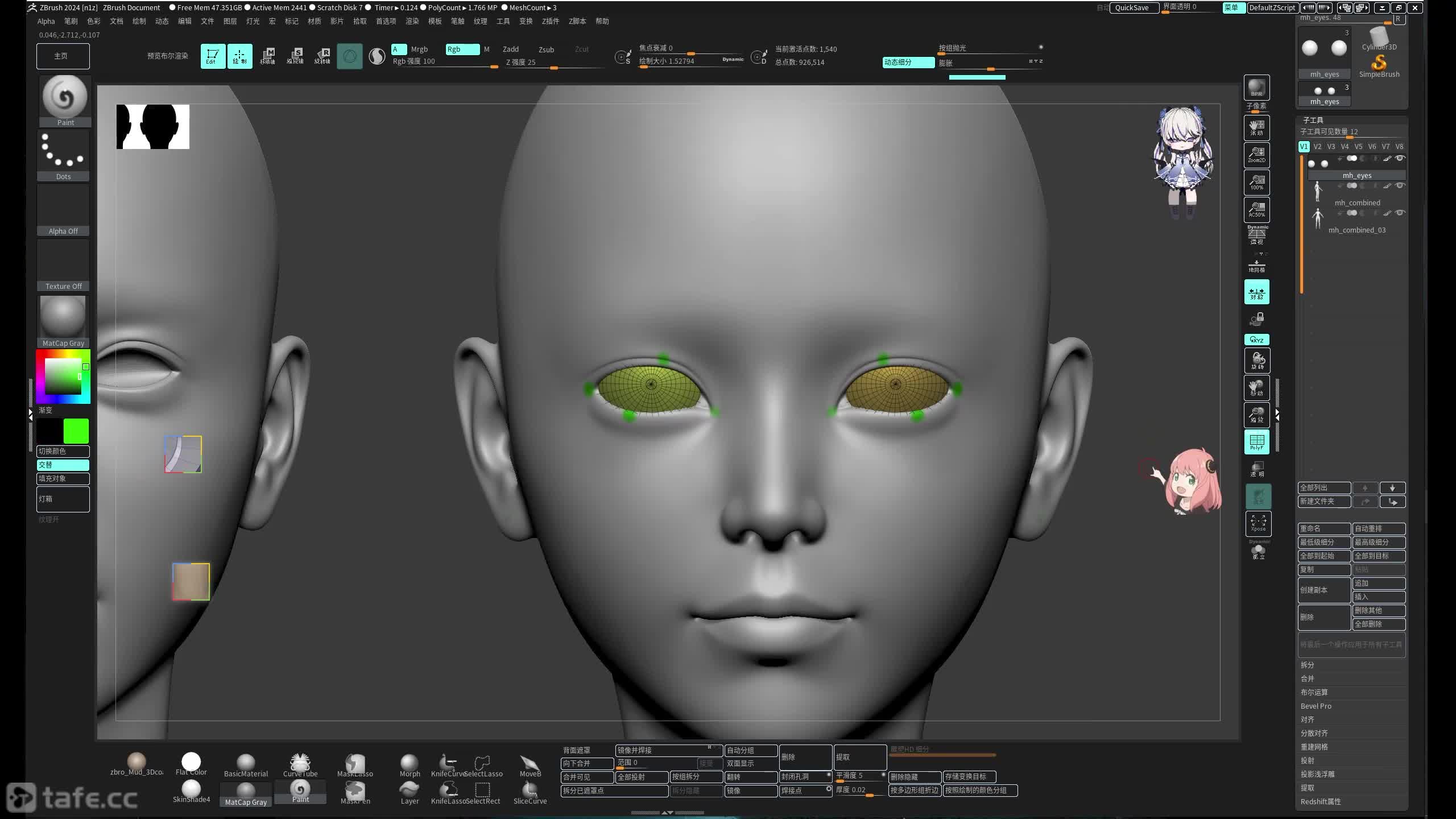
Task: Select the KnifeCurve brush
Action: (x=448, y=765)
